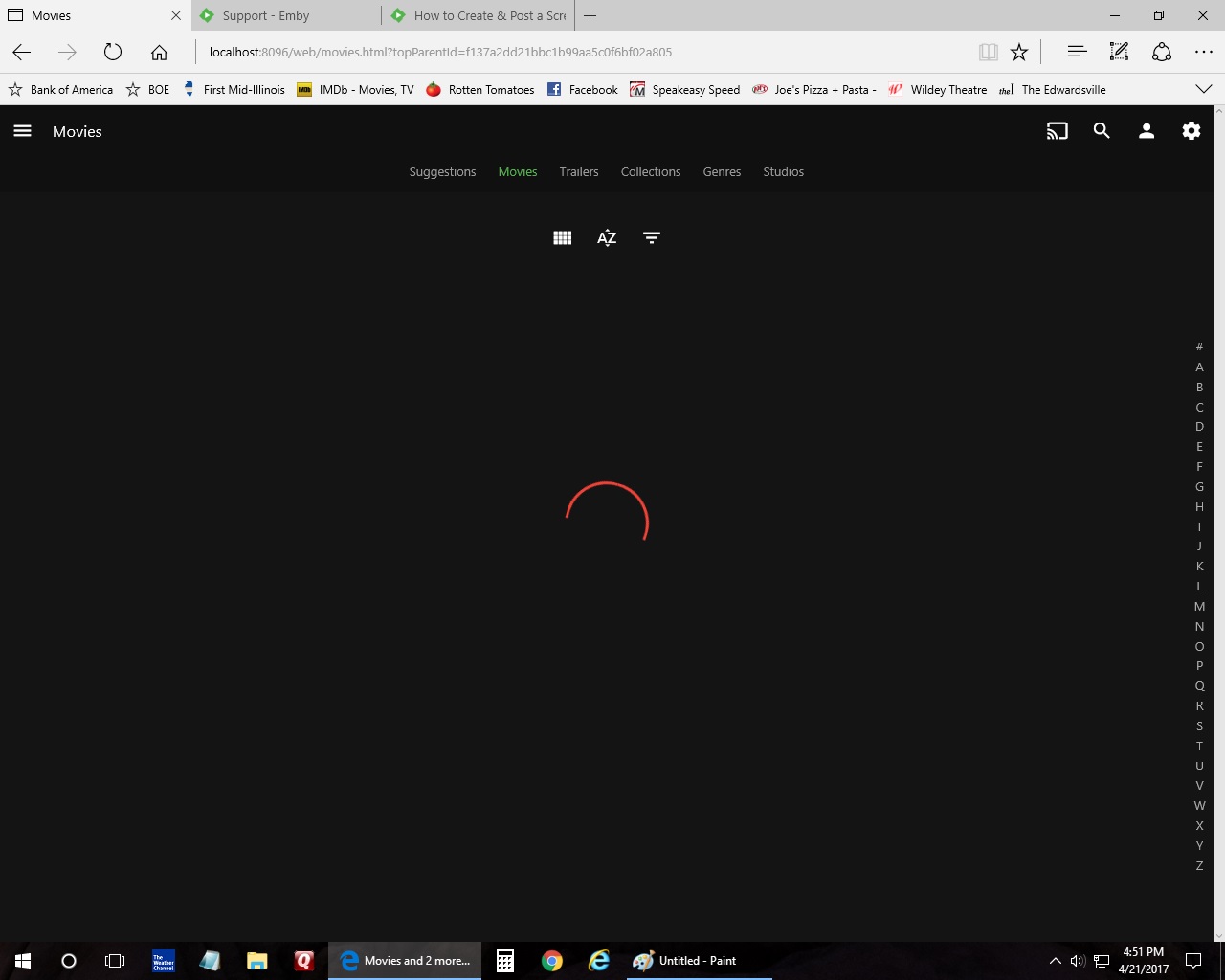Close the Movies tab
Screen dimensions: 1225x980
pos(176,15)
